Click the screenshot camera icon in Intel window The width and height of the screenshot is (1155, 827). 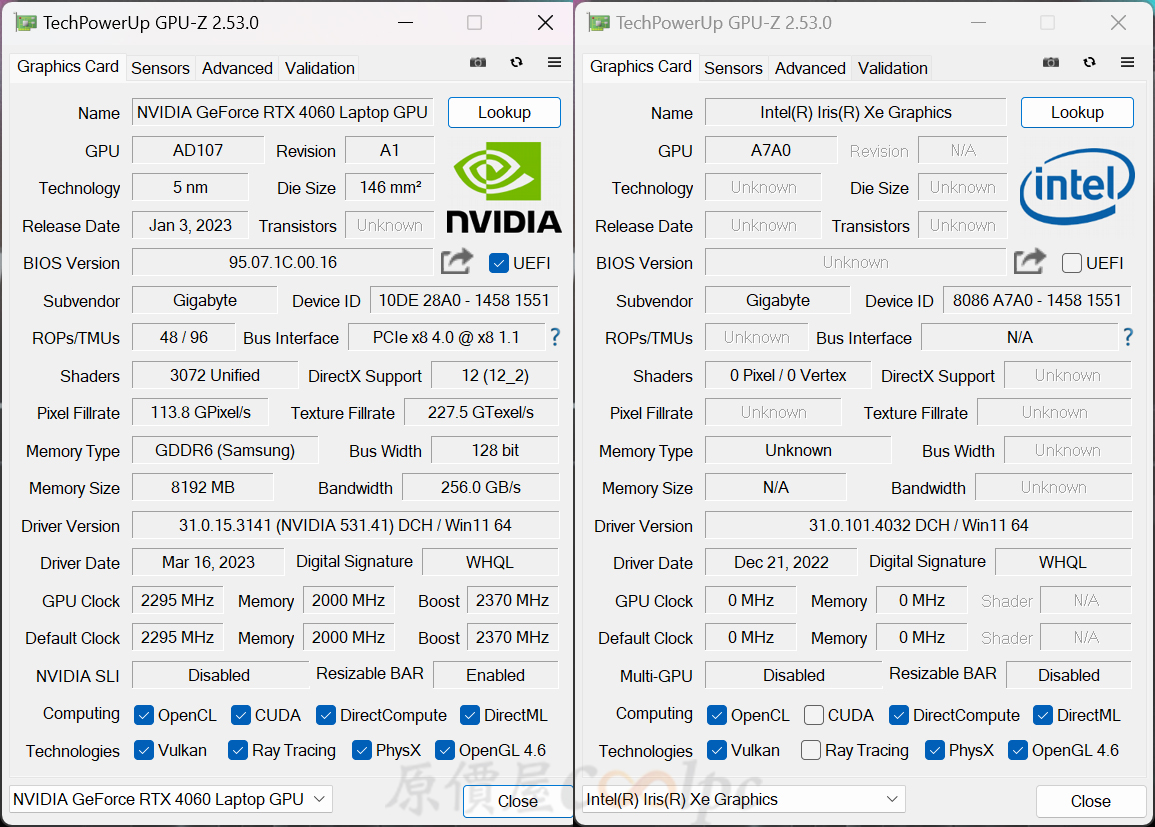tap(1051, 63)
